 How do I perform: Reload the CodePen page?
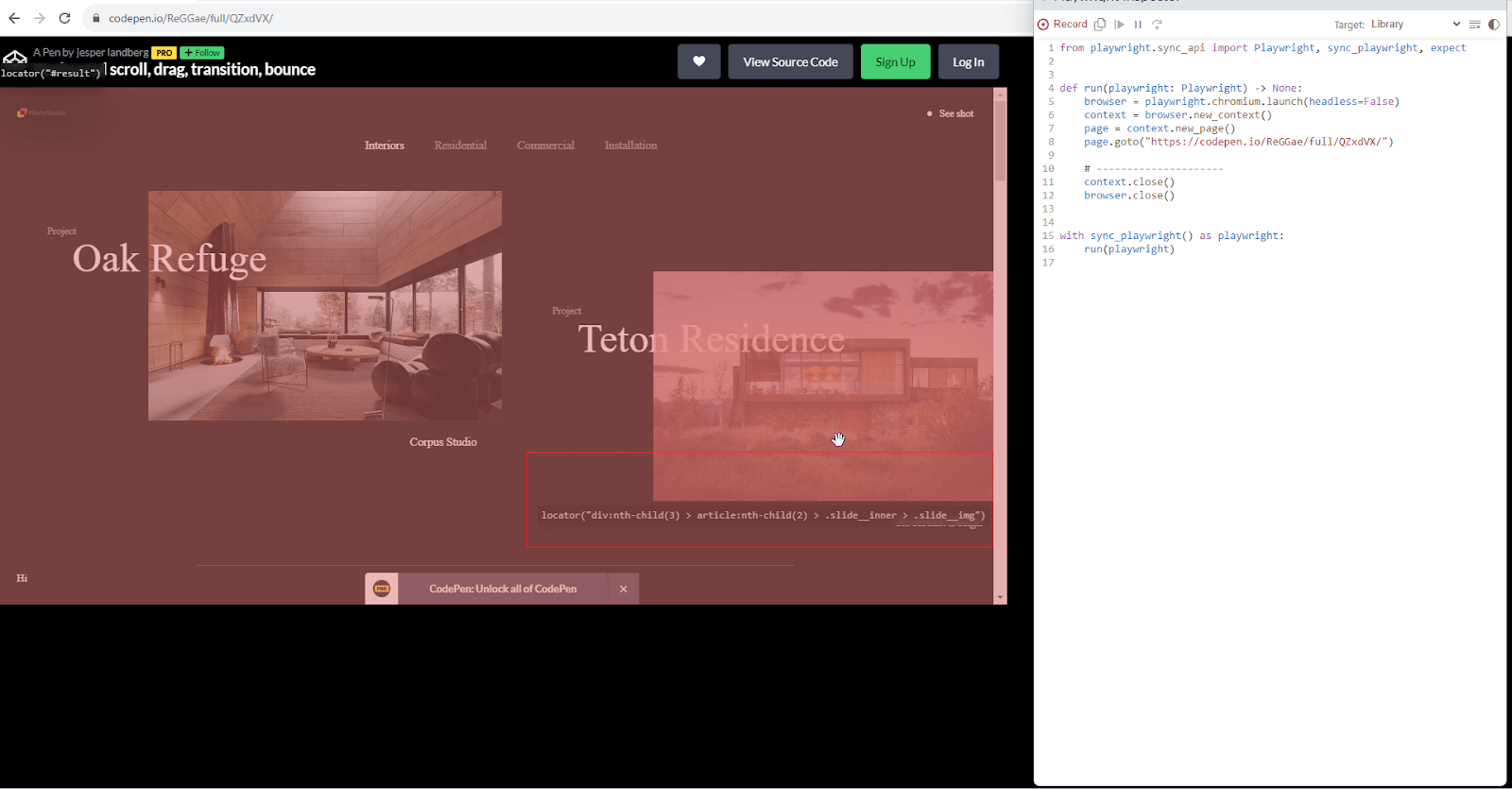click(64, 18)
